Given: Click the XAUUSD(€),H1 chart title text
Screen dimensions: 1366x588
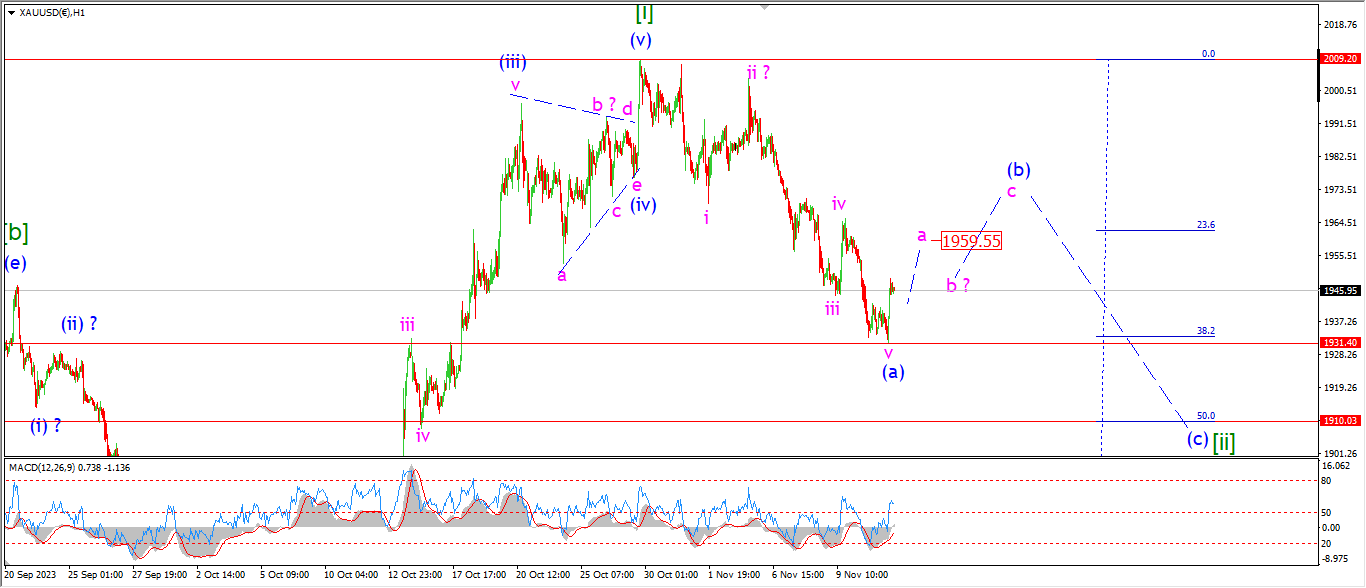Looking at the screenshot, I should pos(51,13).
